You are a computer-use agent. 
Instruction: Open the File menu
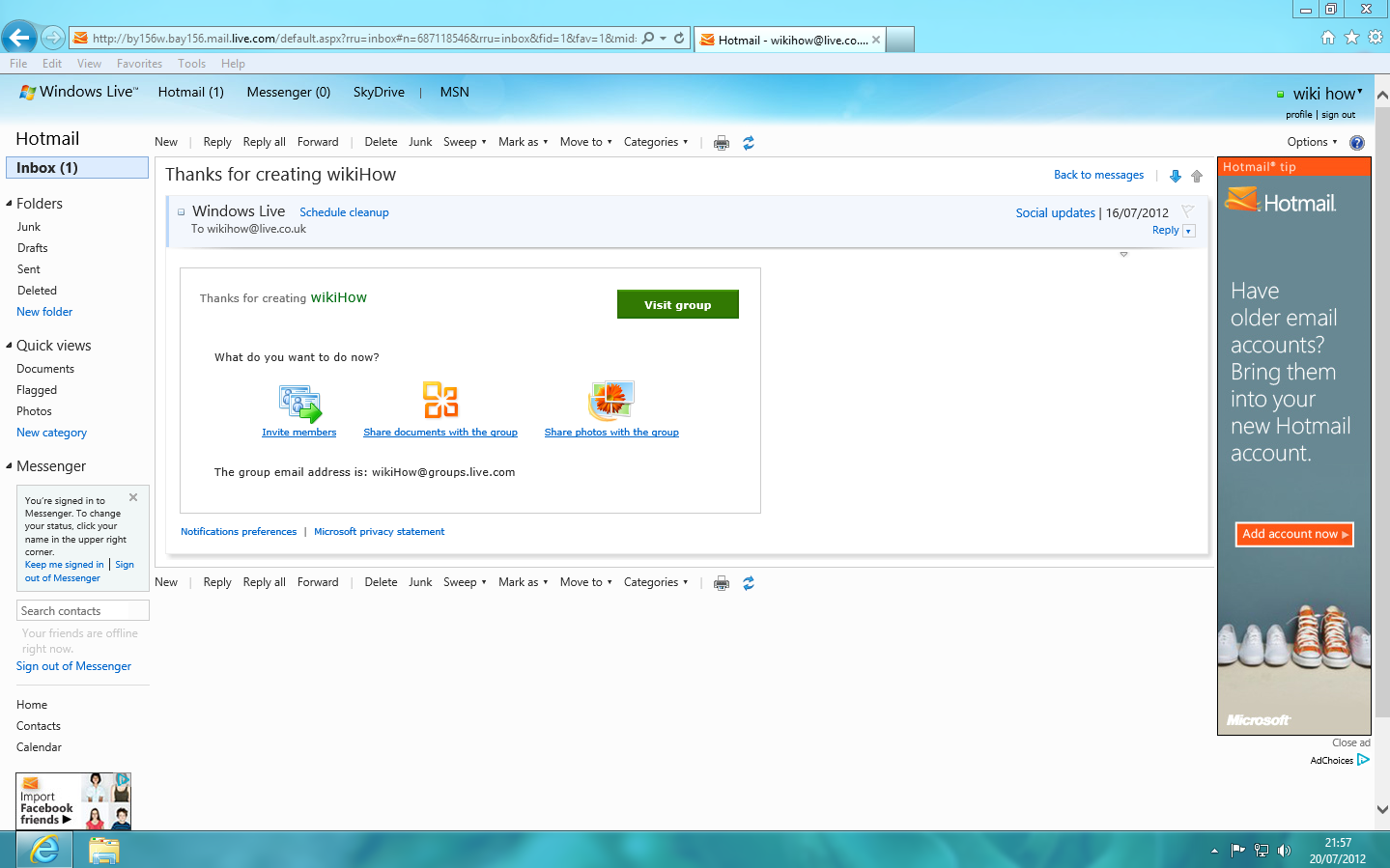(x=18, y=64)
